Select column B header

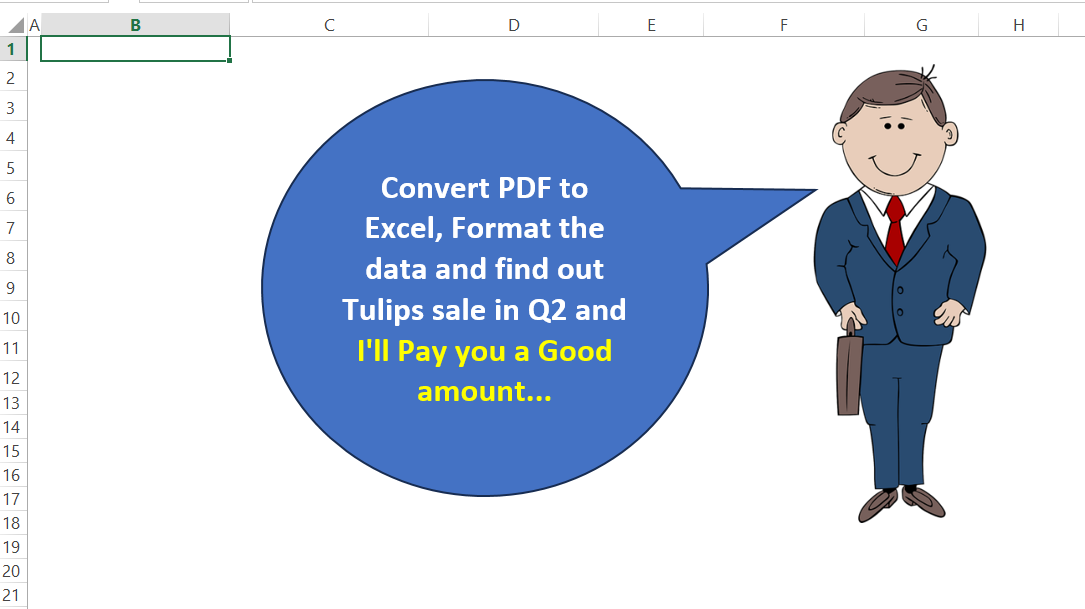(135, 25)
